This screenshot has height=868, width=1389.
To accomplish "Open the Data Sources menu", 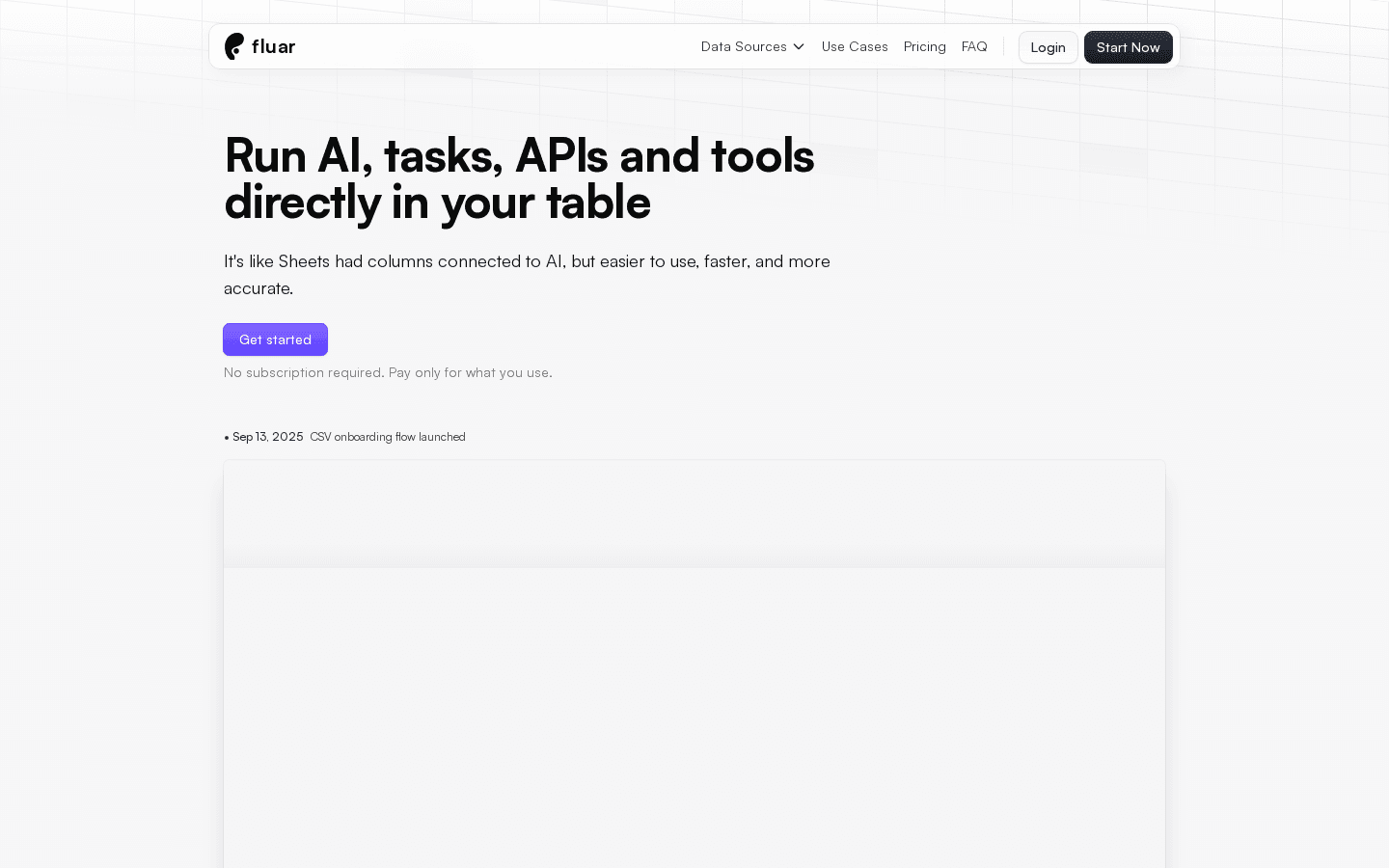I will point(744,46).
